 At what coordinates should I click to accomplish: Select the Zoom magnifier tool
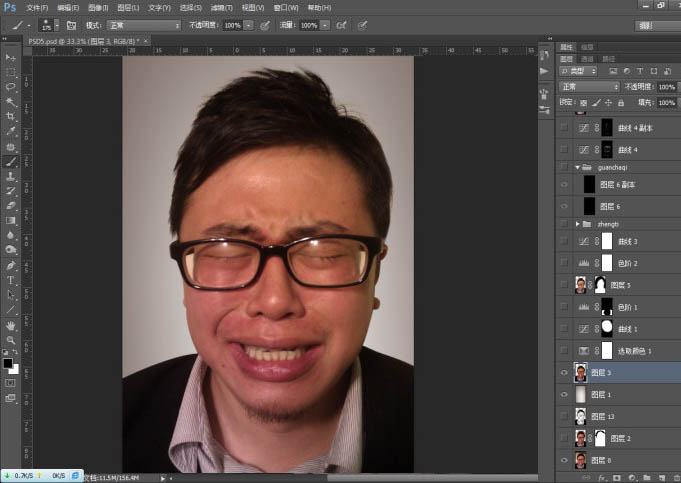(11, 341)
